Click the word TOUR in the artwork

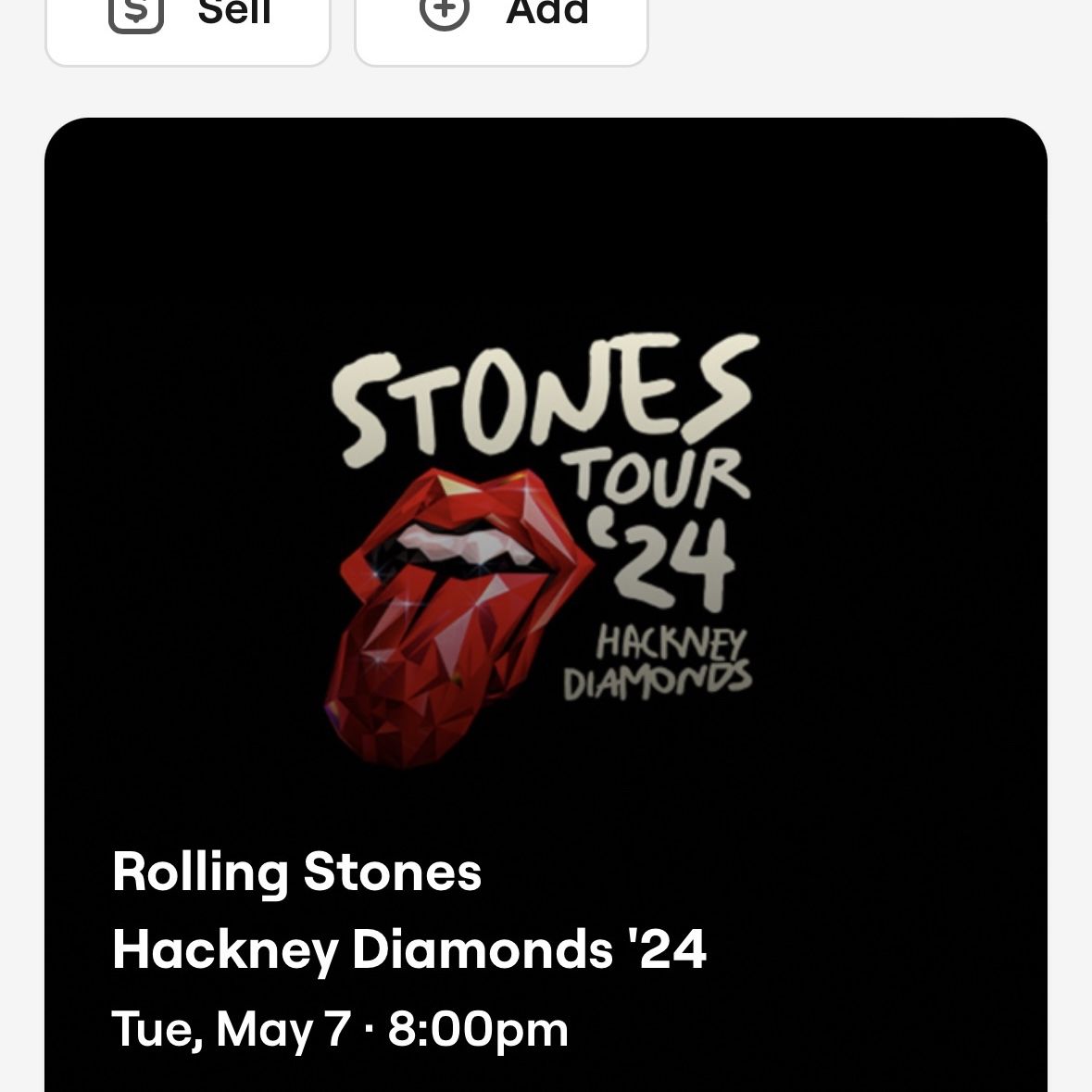pyautogui.click(x=658, y=476)
